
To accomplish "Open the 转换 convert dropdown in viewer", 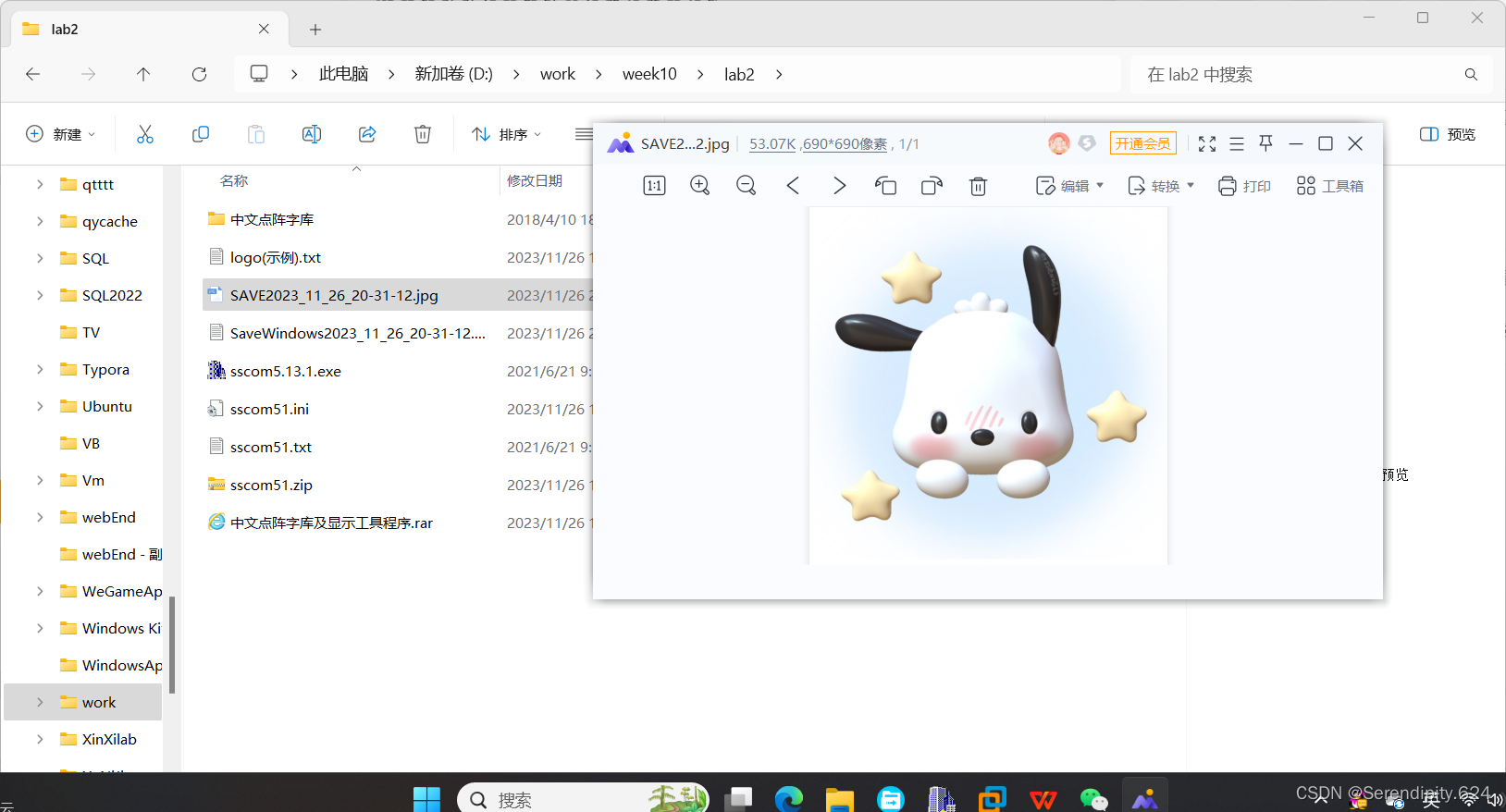I will point(1161,186).
